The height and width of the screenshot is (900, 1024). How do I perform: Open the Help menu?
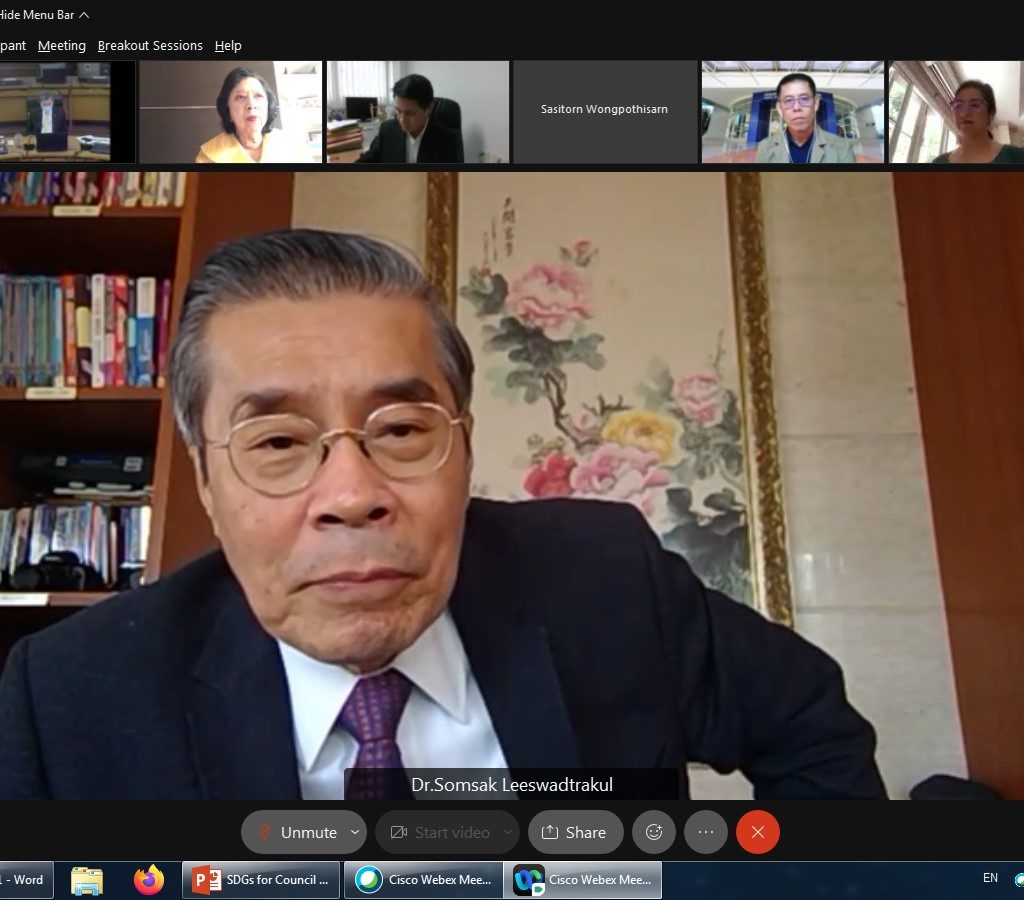point(228,46)
